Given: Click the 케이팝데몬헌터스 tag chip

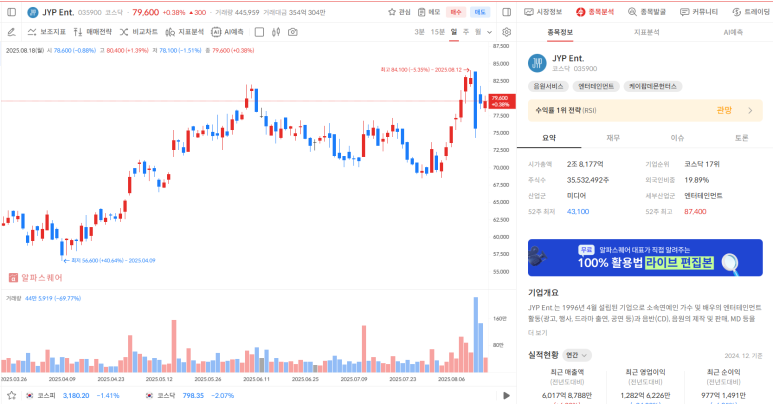Looking at the screenshot, I should [x=653, y=86].
